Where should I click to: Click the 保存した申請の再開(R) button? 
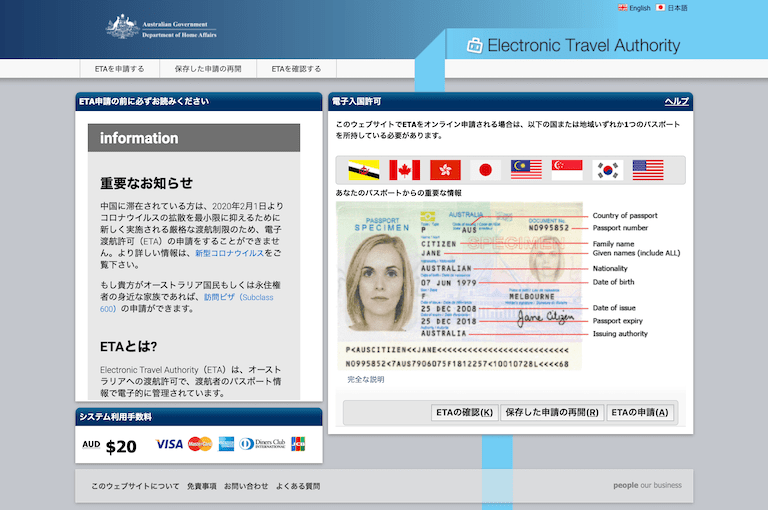coord(552,413)
